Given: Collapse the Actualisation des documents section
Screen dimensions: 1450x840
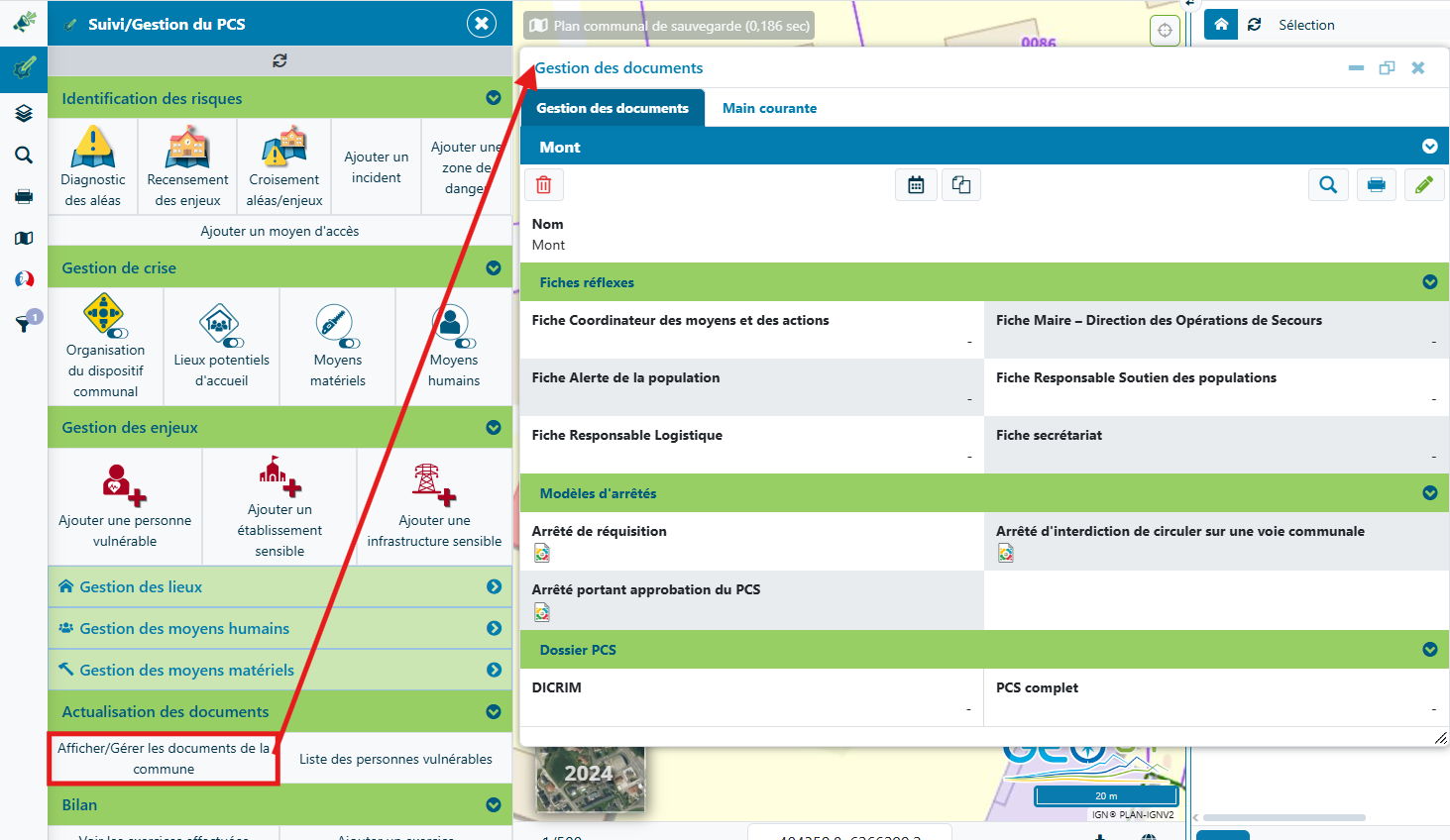Looking at the screenshot, I should point(494,711).
